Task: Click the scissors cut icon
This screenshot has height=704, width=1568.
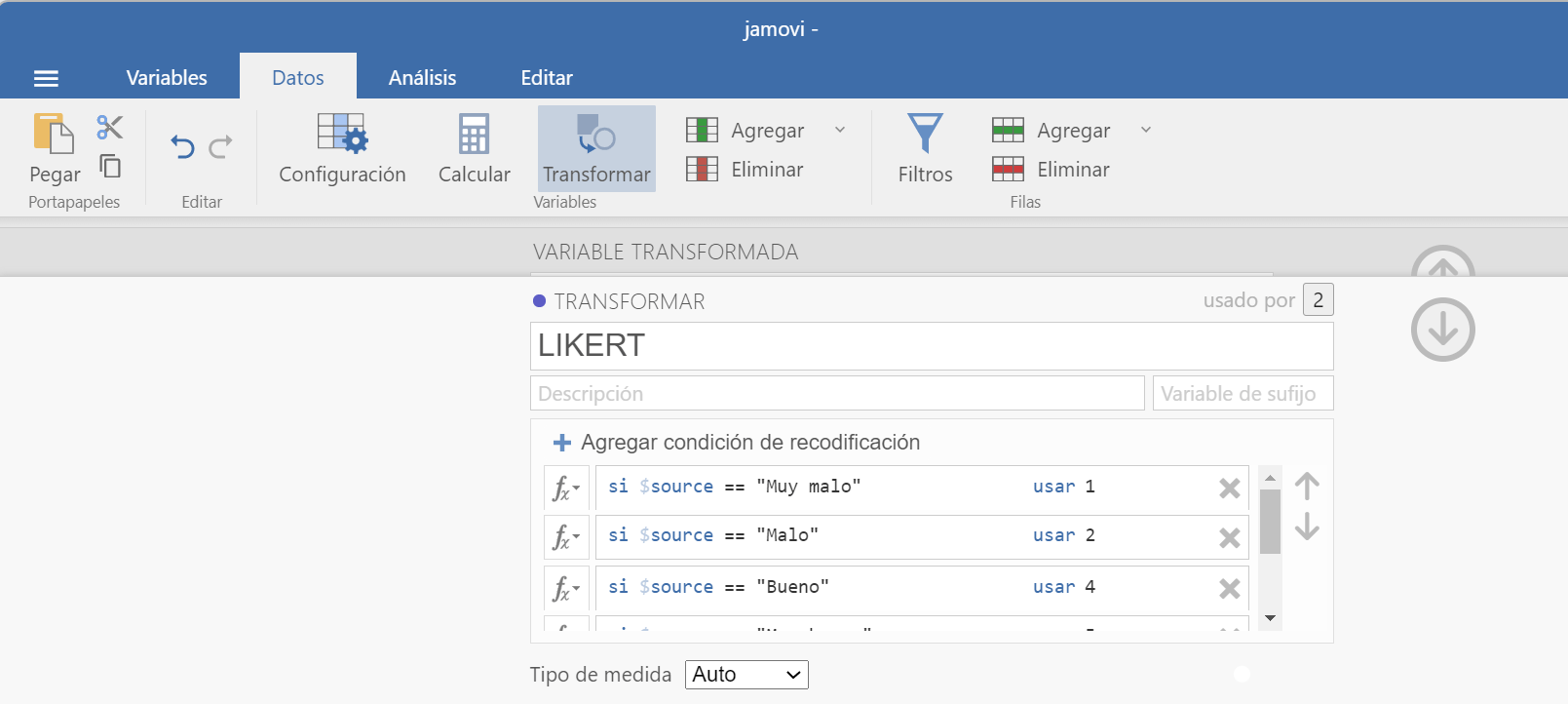Action: pos(110,128)
